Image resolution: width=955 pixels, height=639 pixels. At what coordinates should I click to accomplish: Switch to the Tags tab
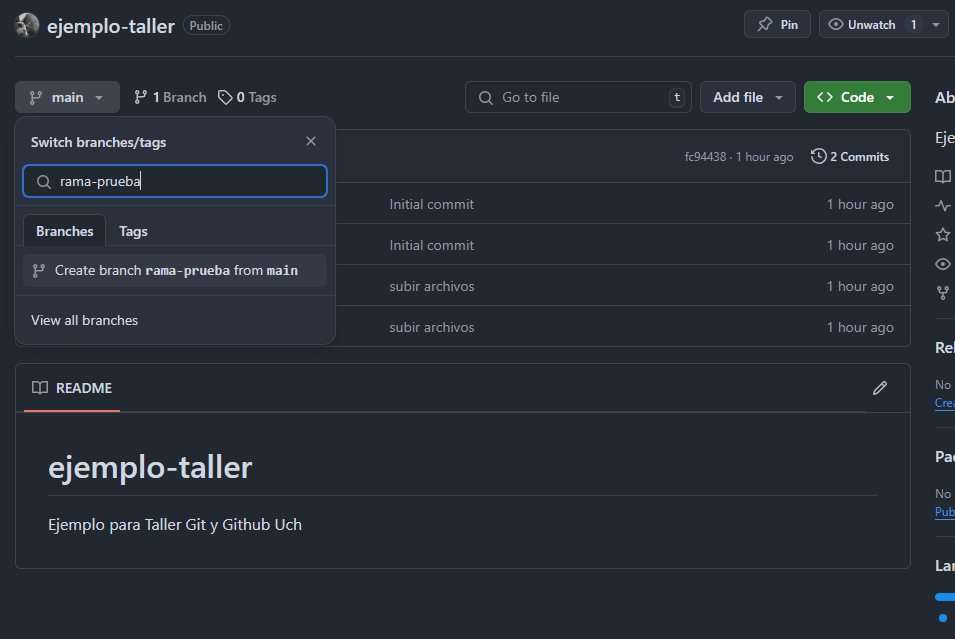133,231
